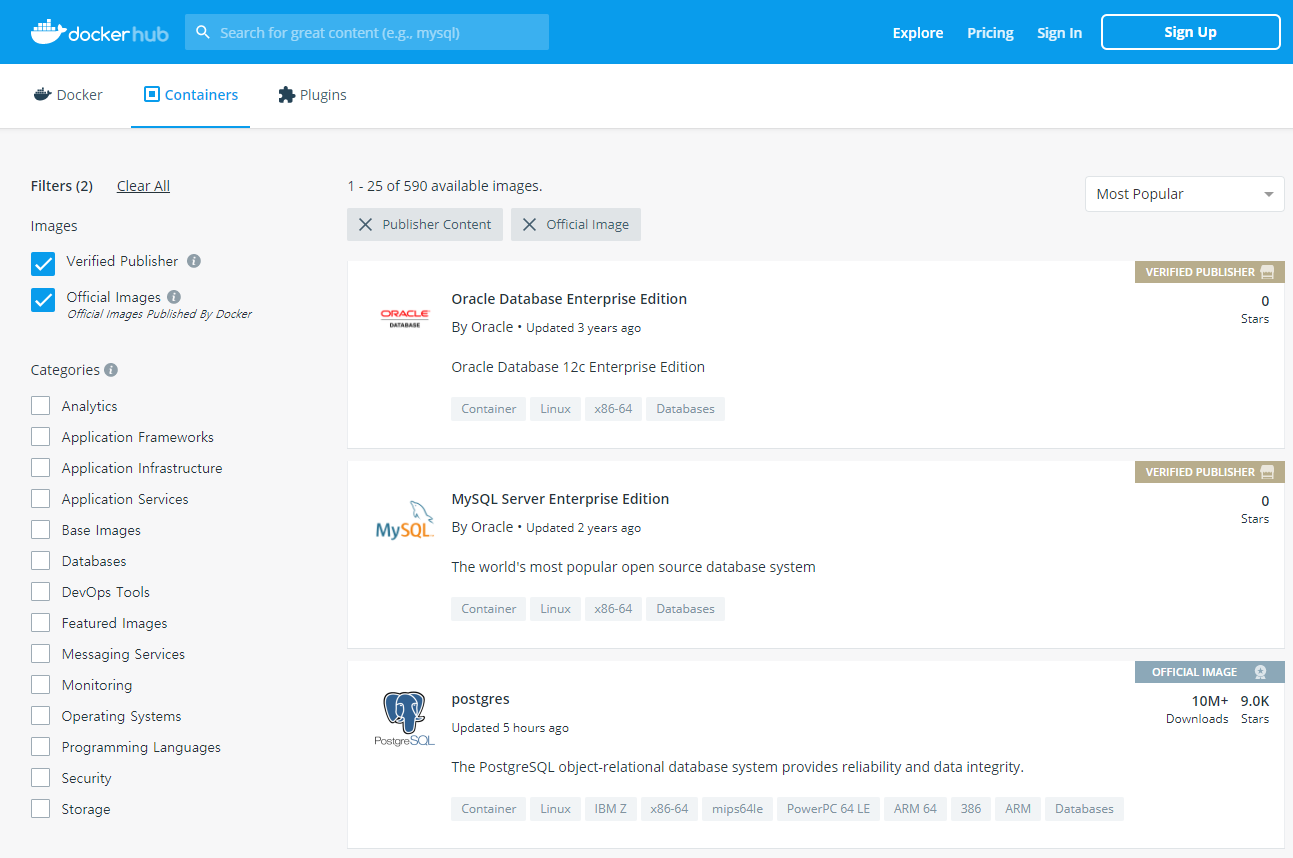The width and height of the screenshot is (1293, 858).
Task: Check the Base Images category
Action: [x=40, y=530]
